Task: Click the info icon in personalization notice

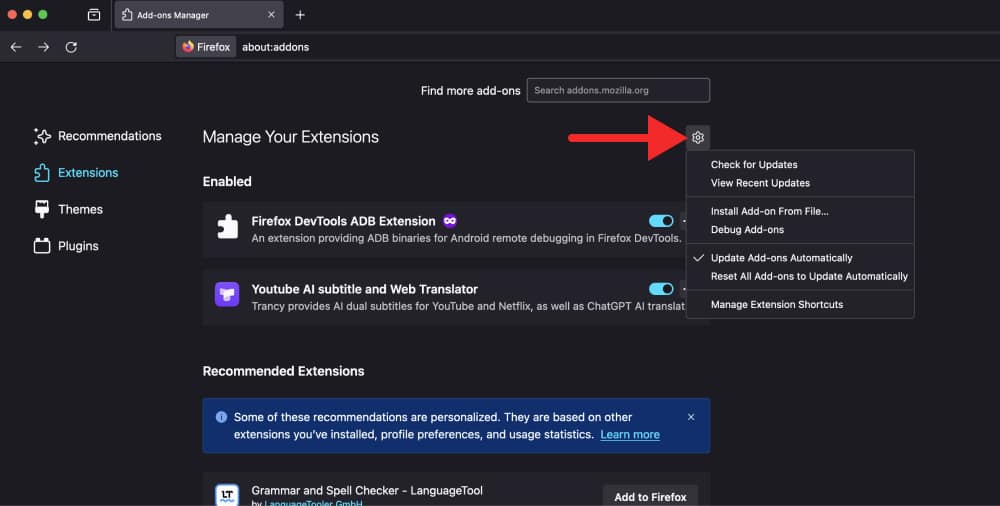Action: coord(221,417)
